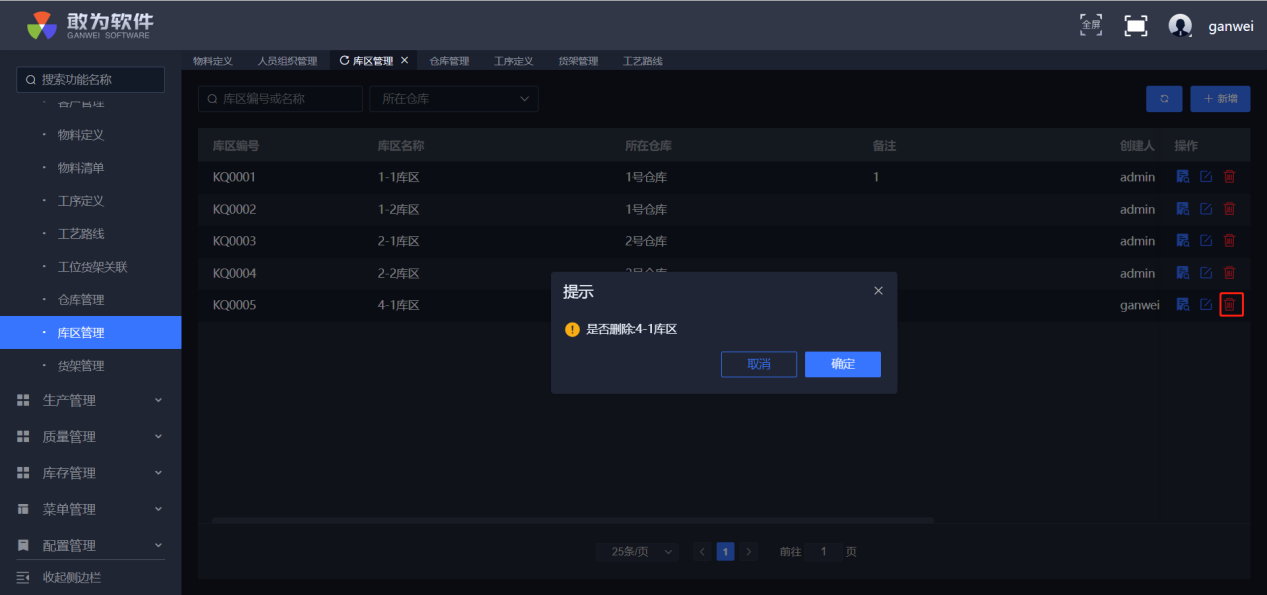View details of row KQ0002

(1182, 209)
